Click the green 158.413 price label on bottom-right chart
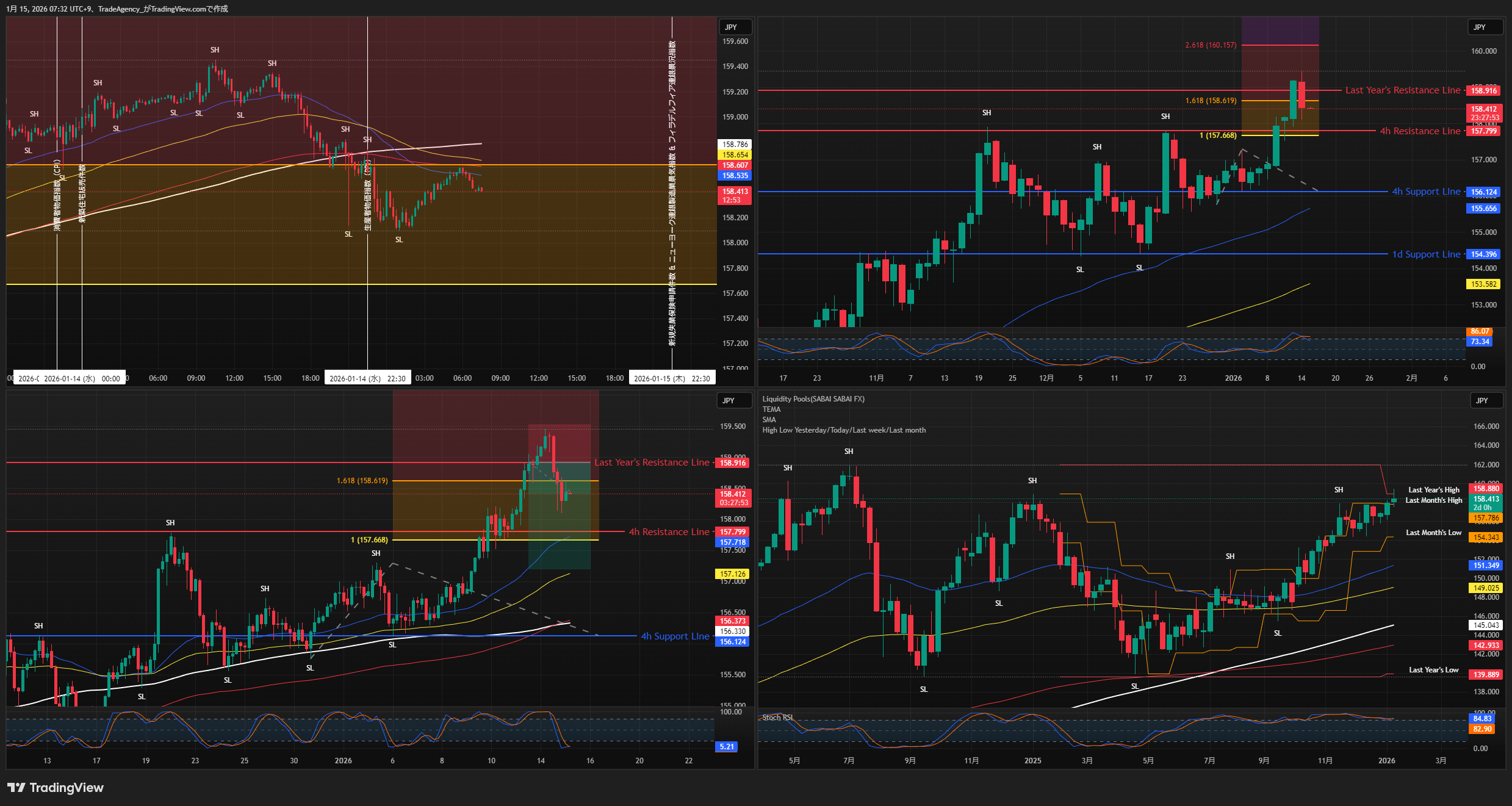 tap(1486, 499)
